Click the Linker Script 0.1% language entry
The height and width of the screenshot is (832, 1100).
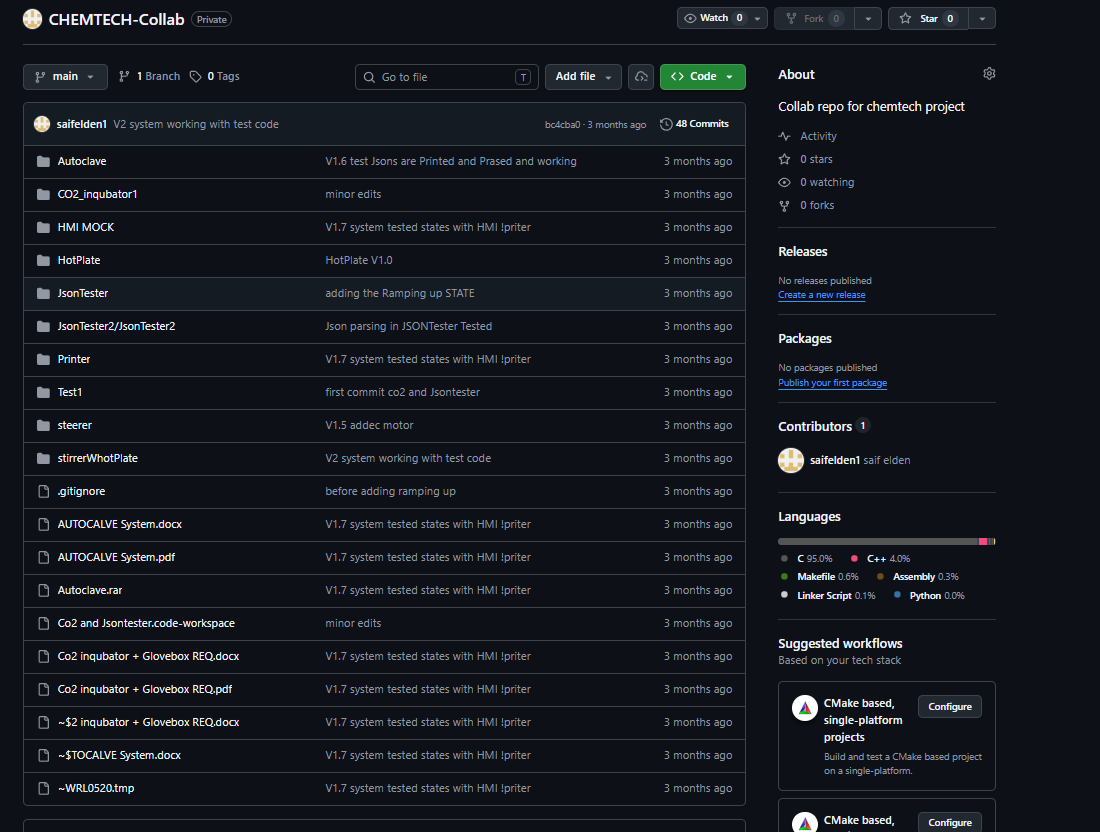click(828, 596)
